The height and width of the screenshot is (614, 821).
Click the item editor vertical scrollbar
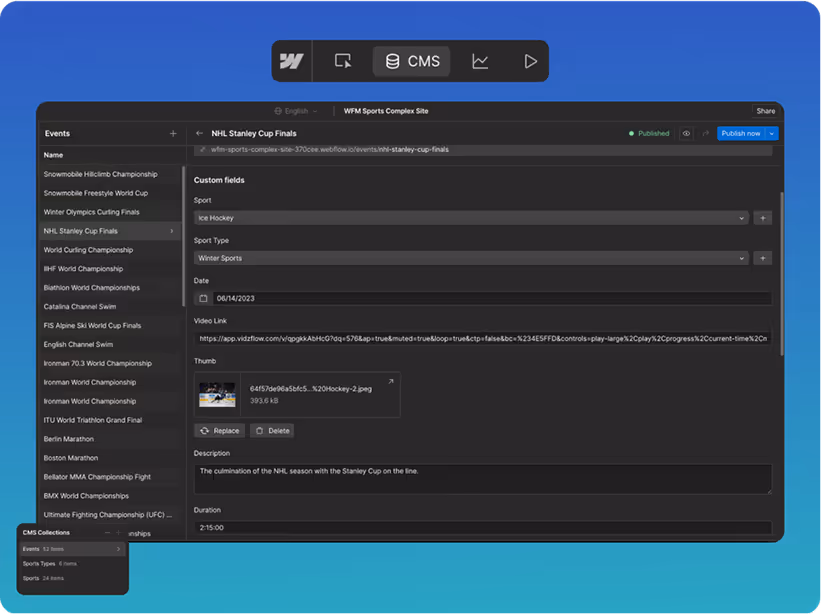pos(782,274)
